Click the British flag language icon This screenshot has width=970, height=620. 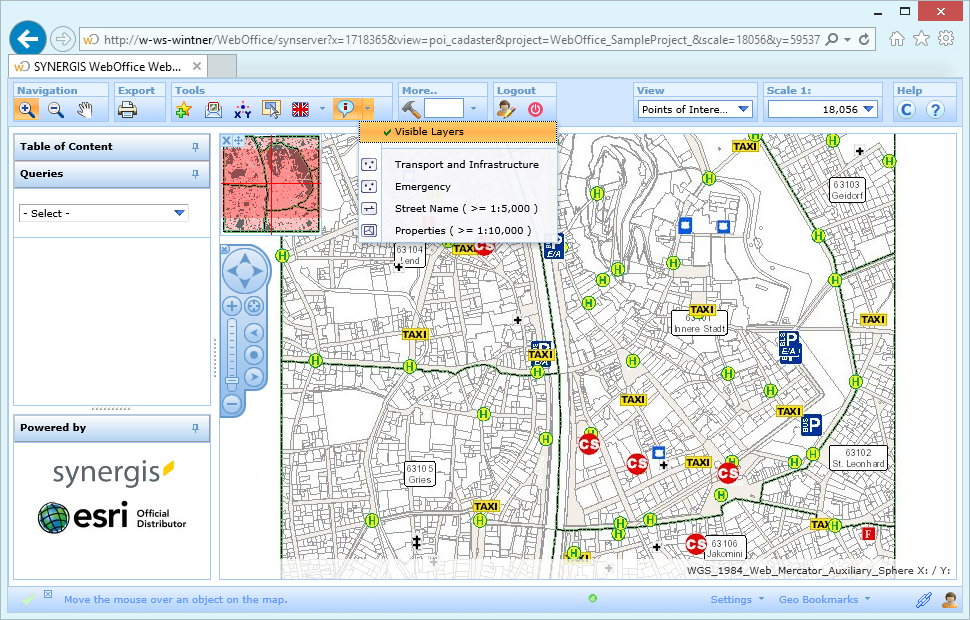pos(300,110)
